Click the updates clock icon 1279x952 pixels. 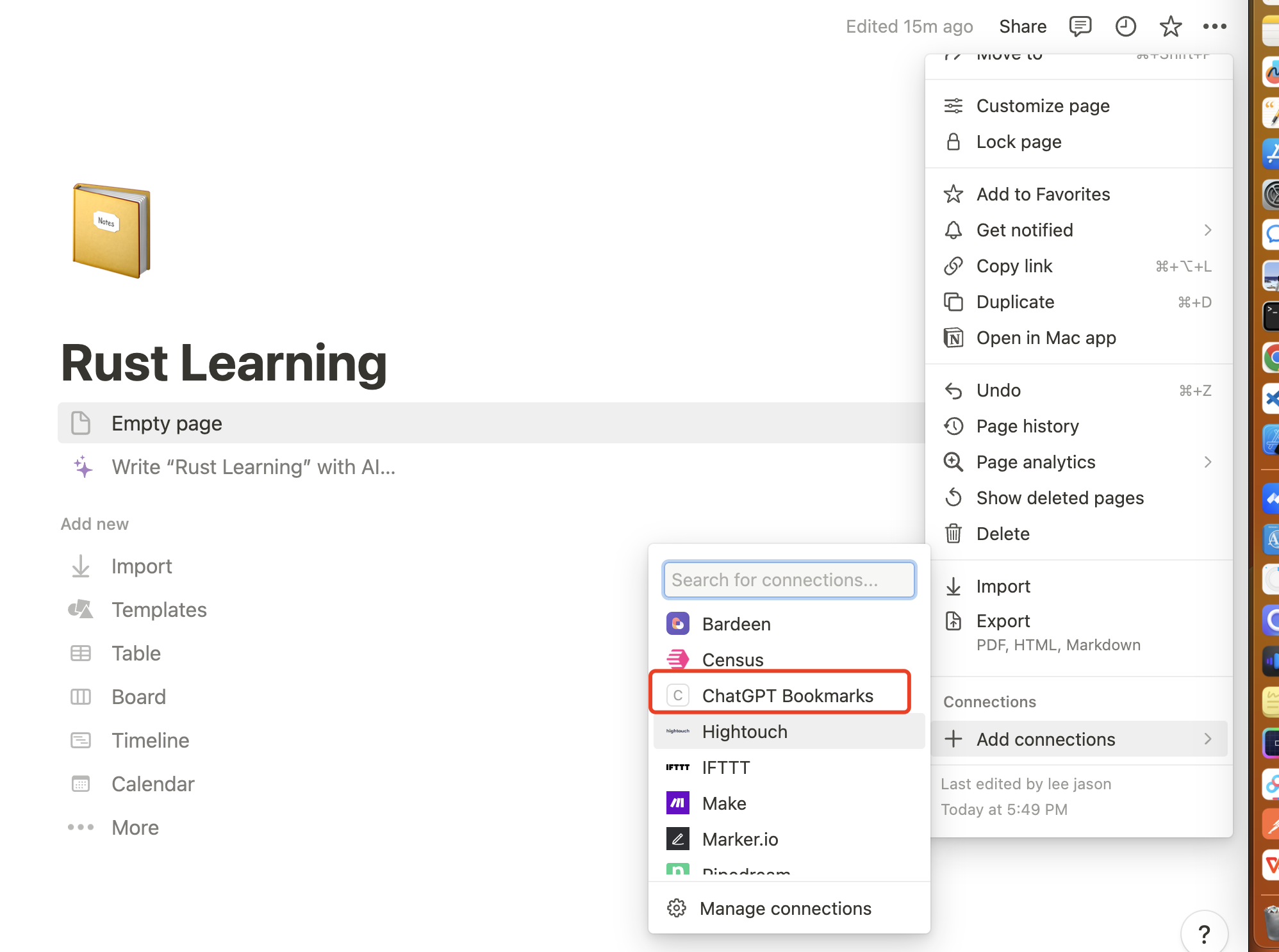pyautogui.click(x=1125, y=26)
